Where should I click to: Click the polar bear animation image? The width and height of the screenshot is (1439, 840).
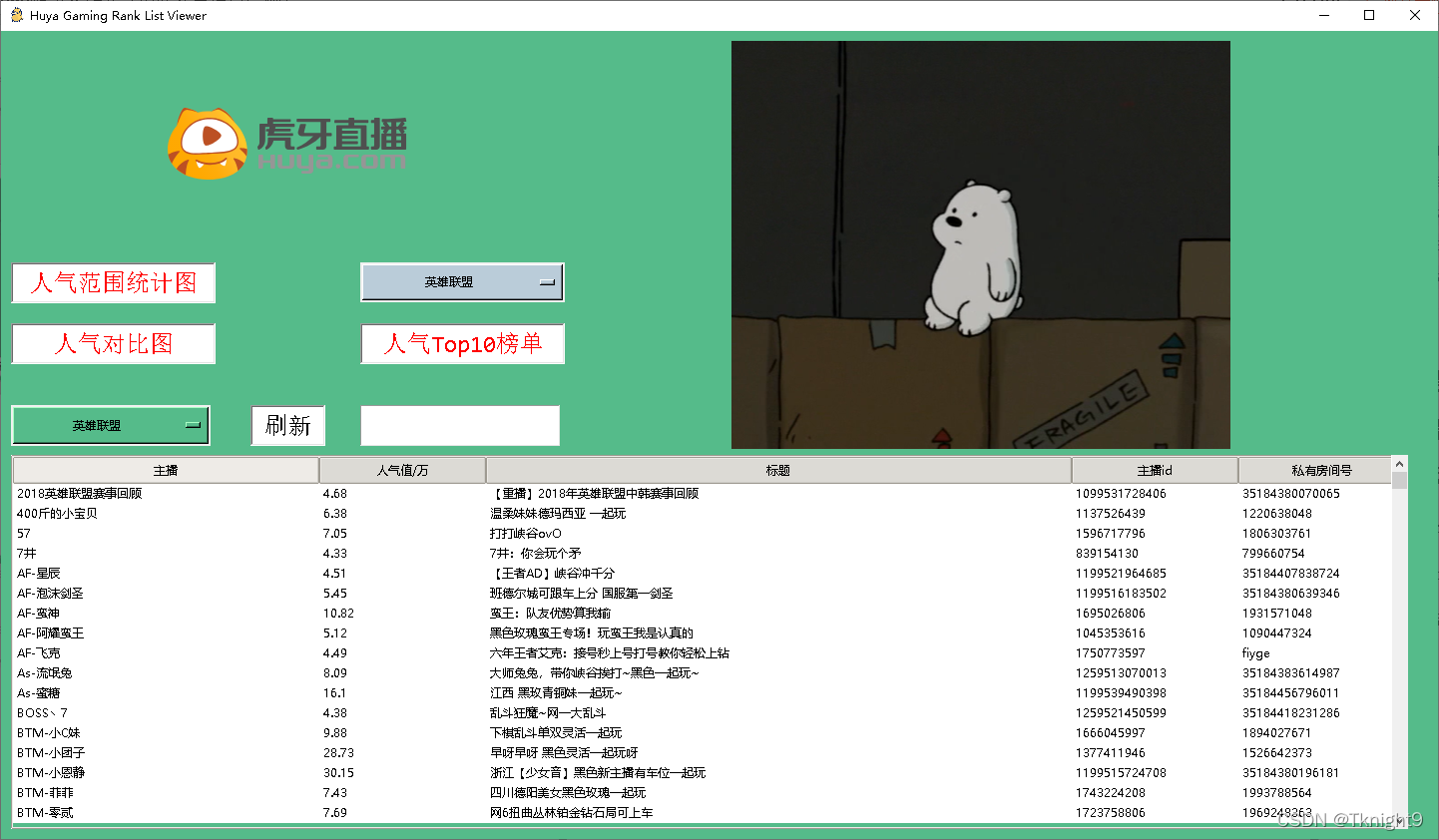click(x=981, y=244)
